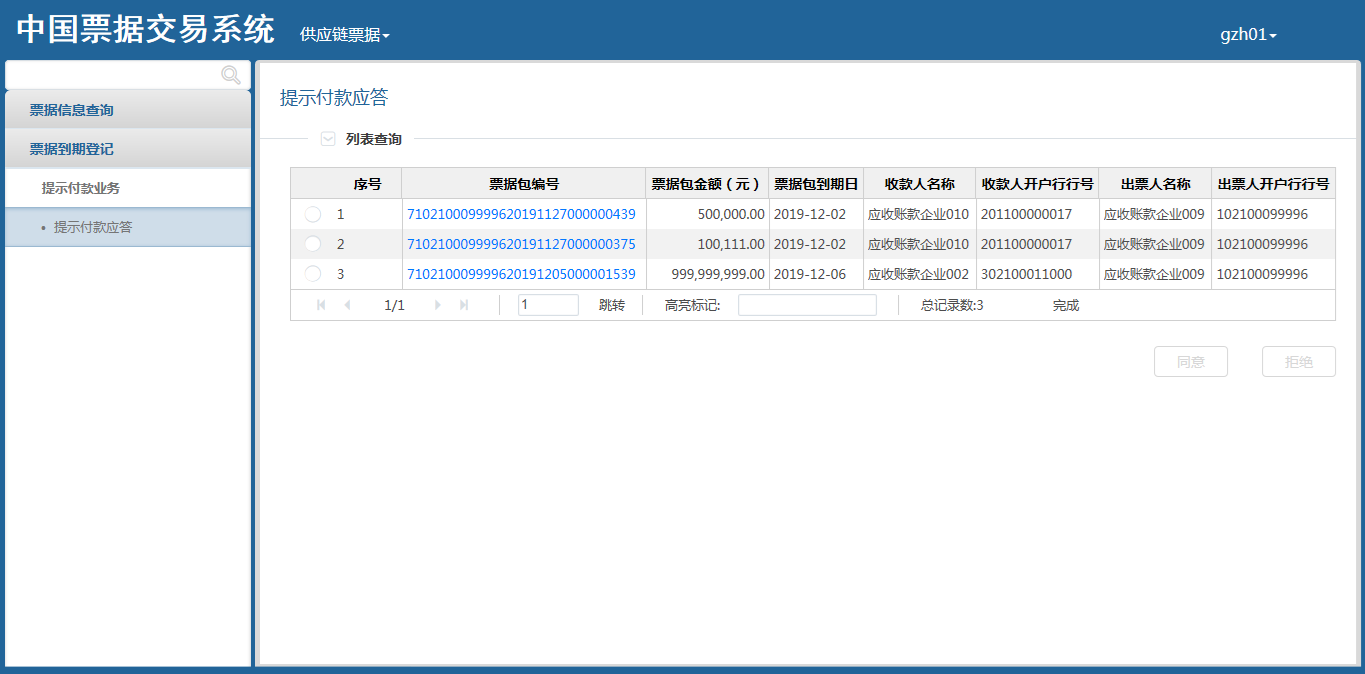
Task: Click due date 2019-12-06 cell
Action: pyautogui.click(x=816, y=274)
